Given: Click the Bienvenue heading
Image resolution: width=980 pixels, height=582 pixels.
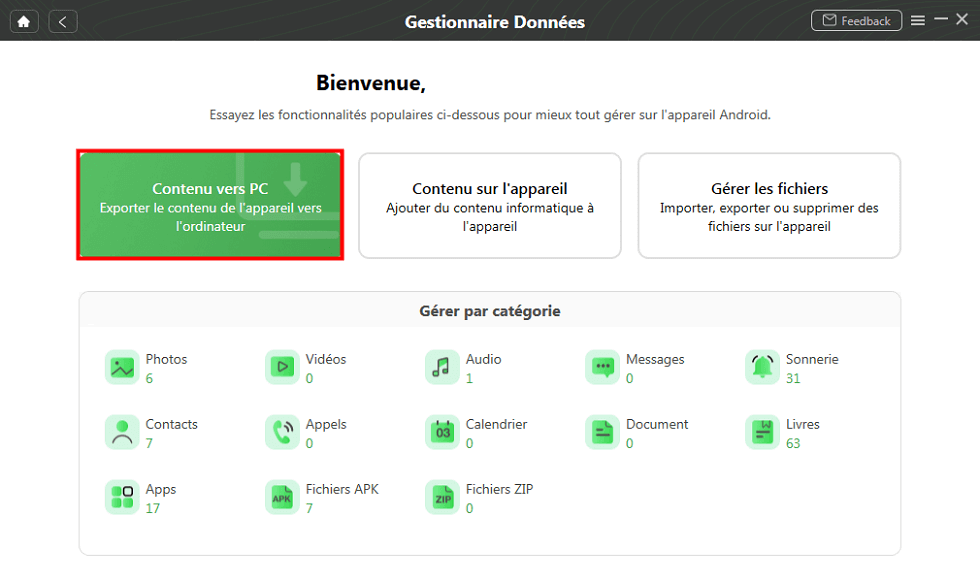Looking at the screenshot, I should [x=371, y=83].
